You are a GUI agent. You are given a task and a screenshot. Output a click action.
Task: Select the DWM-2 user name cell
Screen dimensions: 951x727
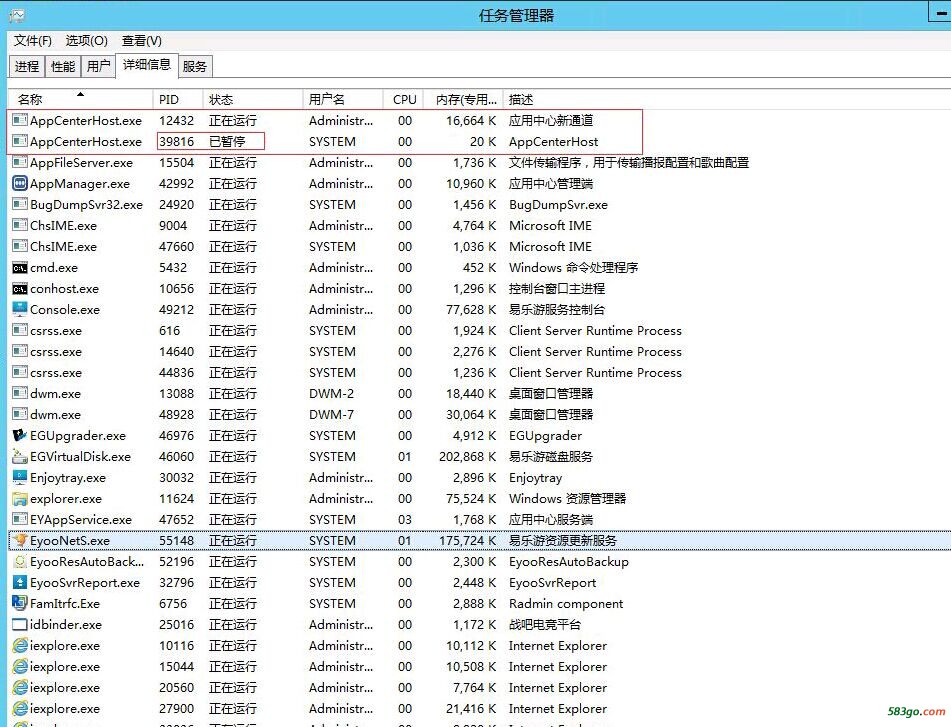click(x=331, y=394)
